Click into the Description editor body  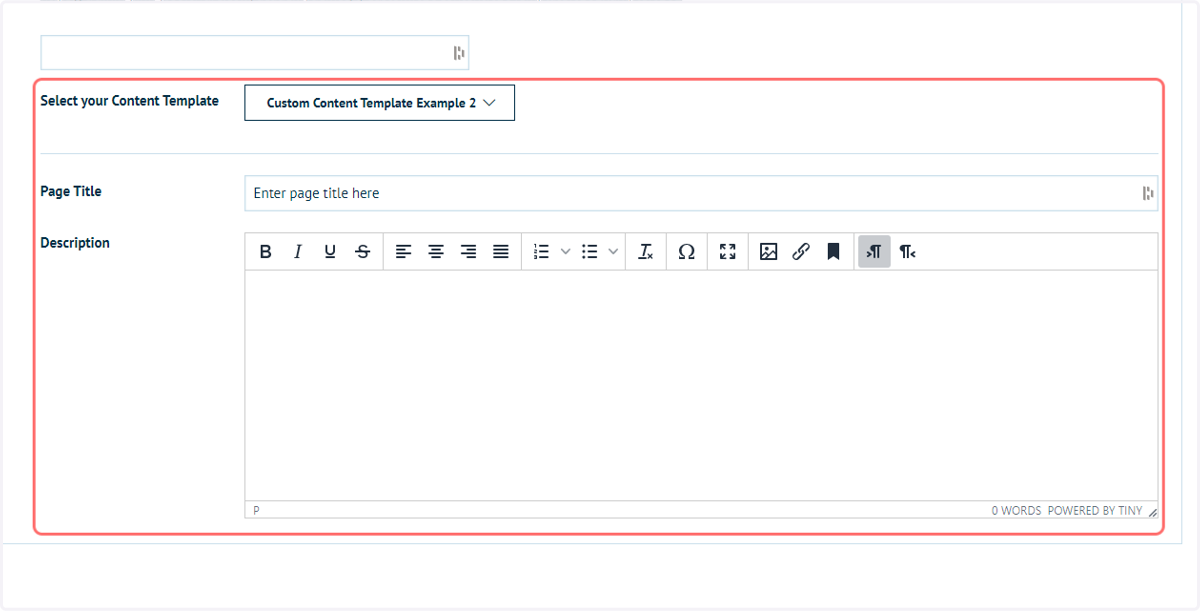(x=701, y=385)
